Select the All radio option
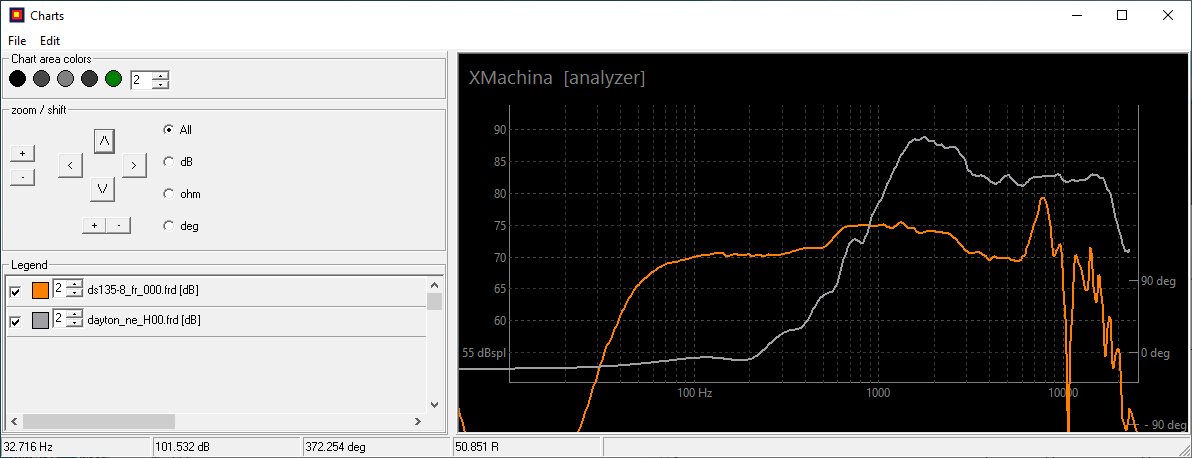This screenshot has width=1192, height=458. pos(178,129)
